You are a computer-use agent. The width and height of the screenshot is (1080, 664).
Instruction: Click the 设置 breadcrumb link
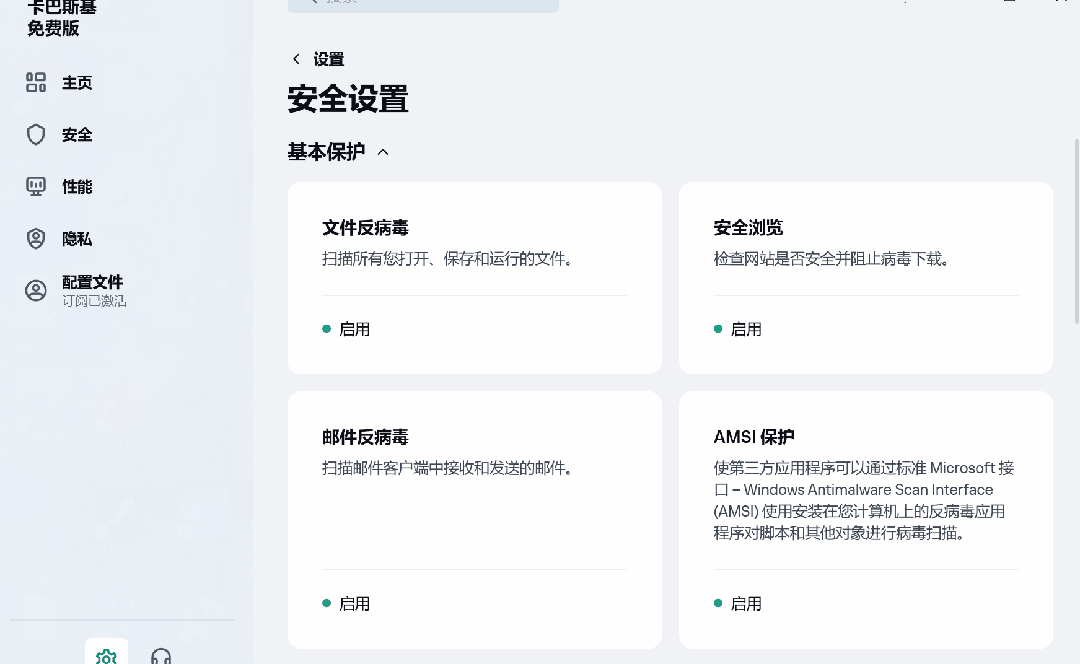pos(329,59)
